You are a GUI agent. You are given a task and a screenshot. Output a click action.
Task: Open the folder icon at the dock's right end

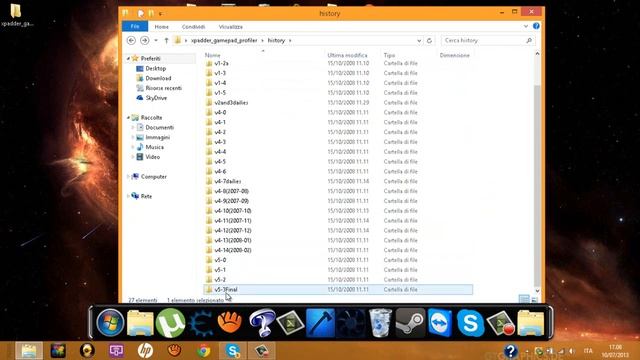531,323
